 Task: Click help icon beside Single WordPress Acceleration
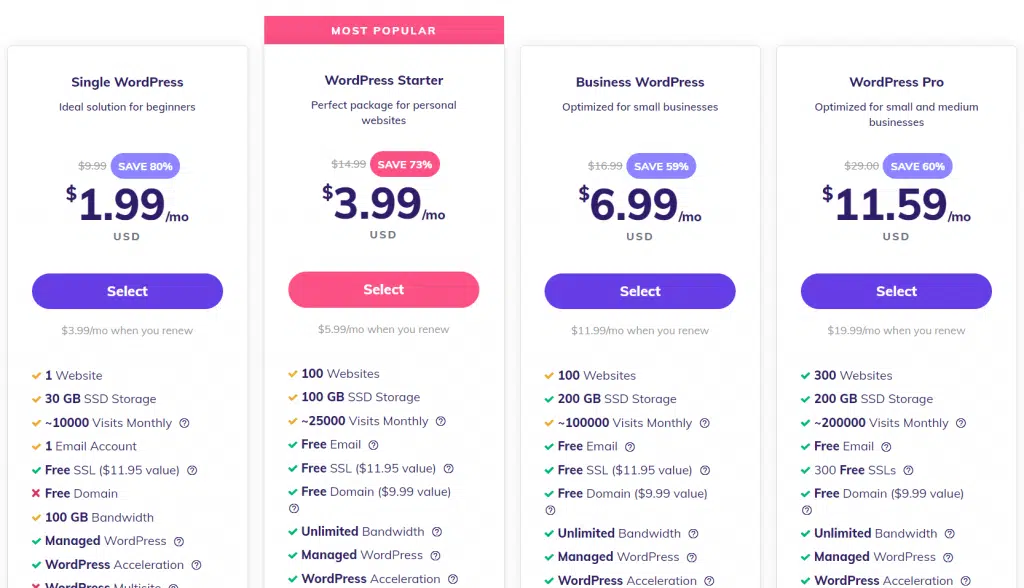(x=197, y=565)
